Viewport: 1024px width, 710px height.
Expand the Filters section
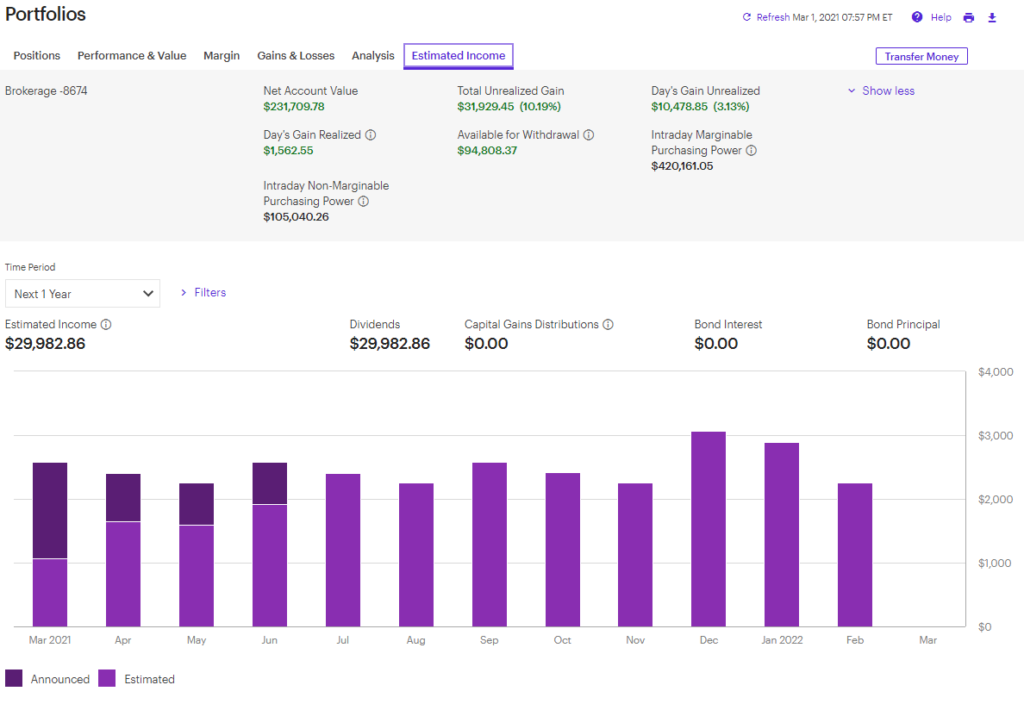[x=203, y=292]
